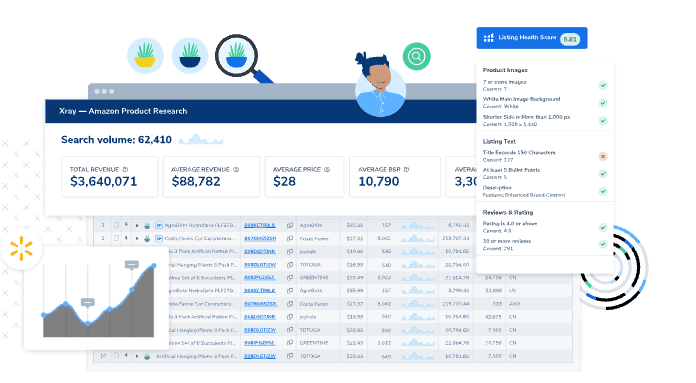Click the Listing Health Score bars icon
This screenshot has height=383, width=696.
click(489, 38)
